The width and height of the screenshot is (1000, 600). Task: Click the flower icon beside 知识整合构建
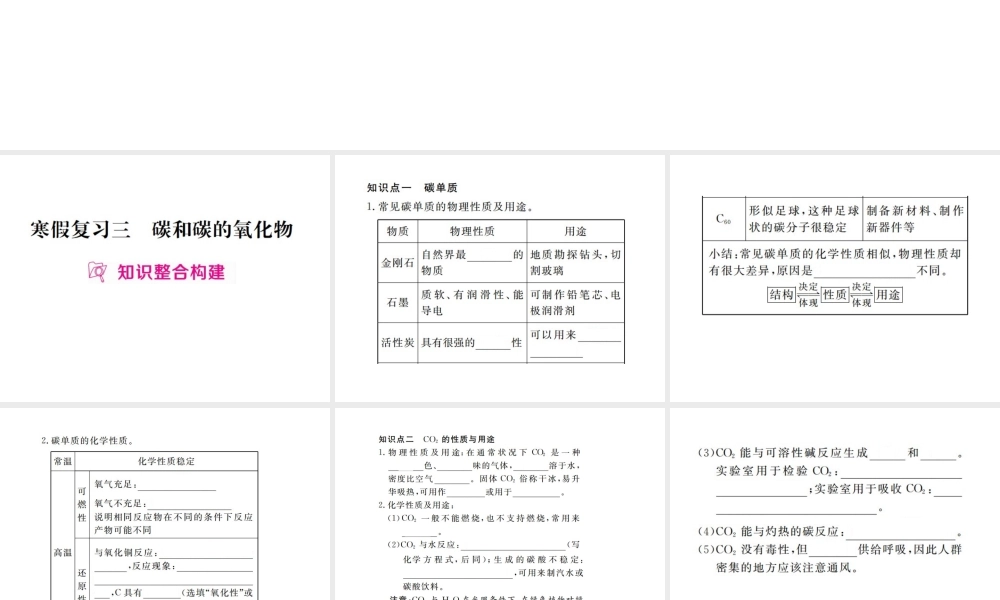pos(97,272)
